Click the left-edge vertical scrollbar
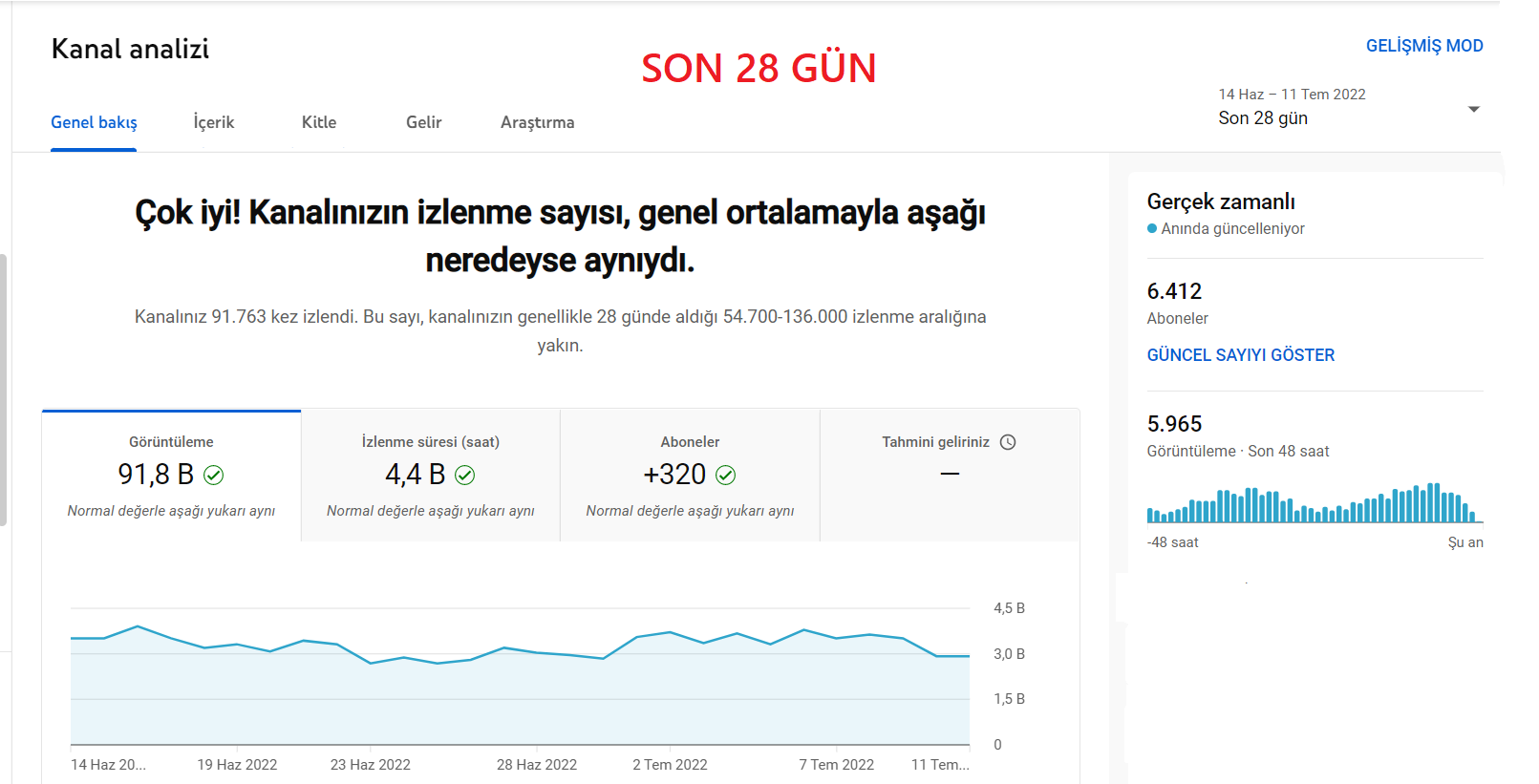Image resolution: width=1539 pixels, height=784 pixels. pos(4,390)
